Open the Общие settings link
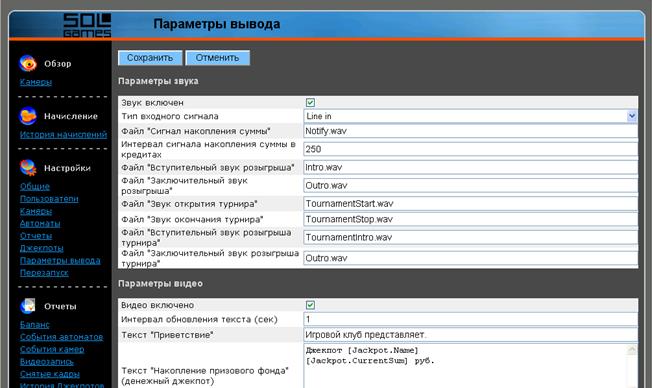This screenshot has width=652, height=388. (35, 186)
